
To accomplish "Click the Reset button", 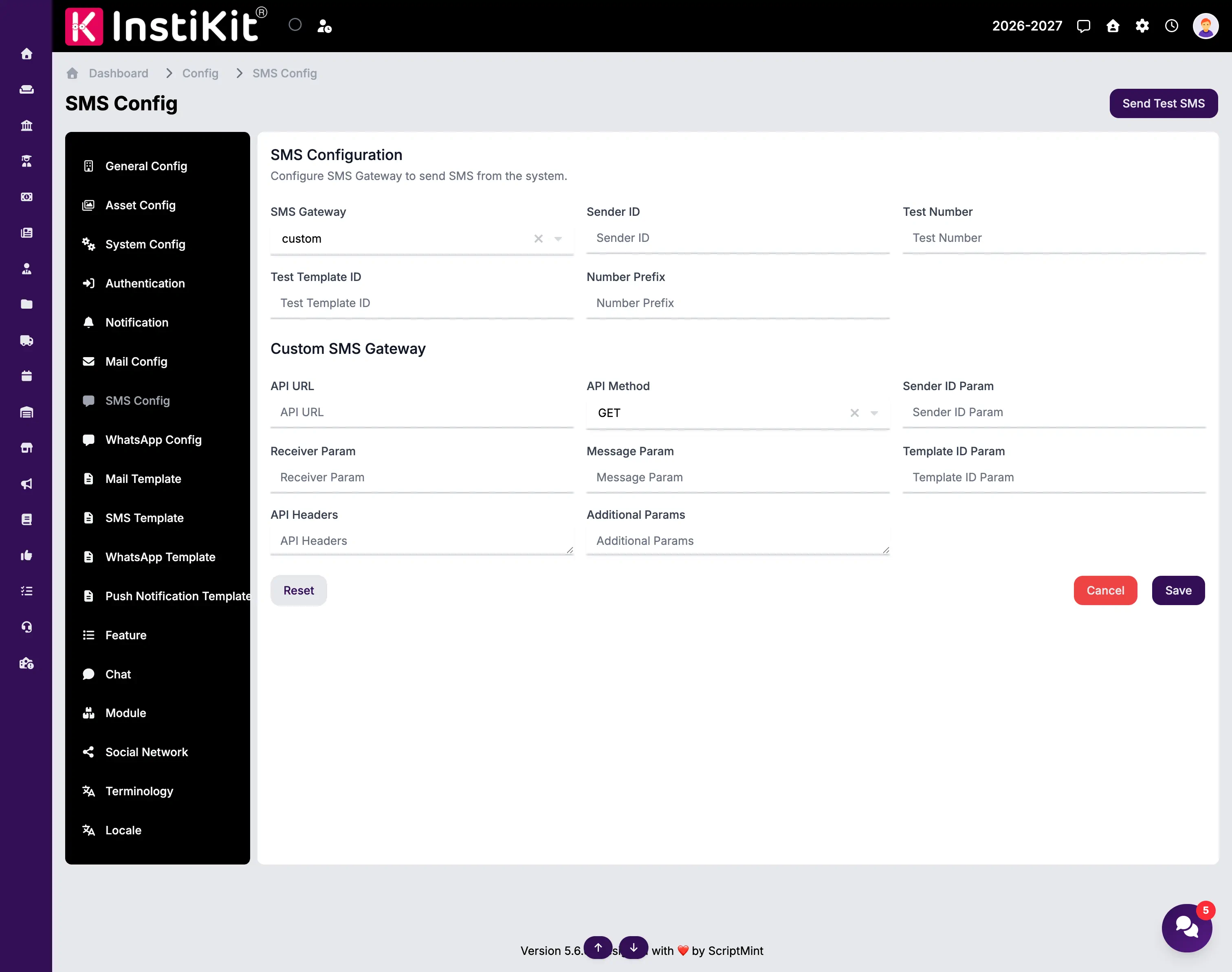I will [x=298, y=591].
